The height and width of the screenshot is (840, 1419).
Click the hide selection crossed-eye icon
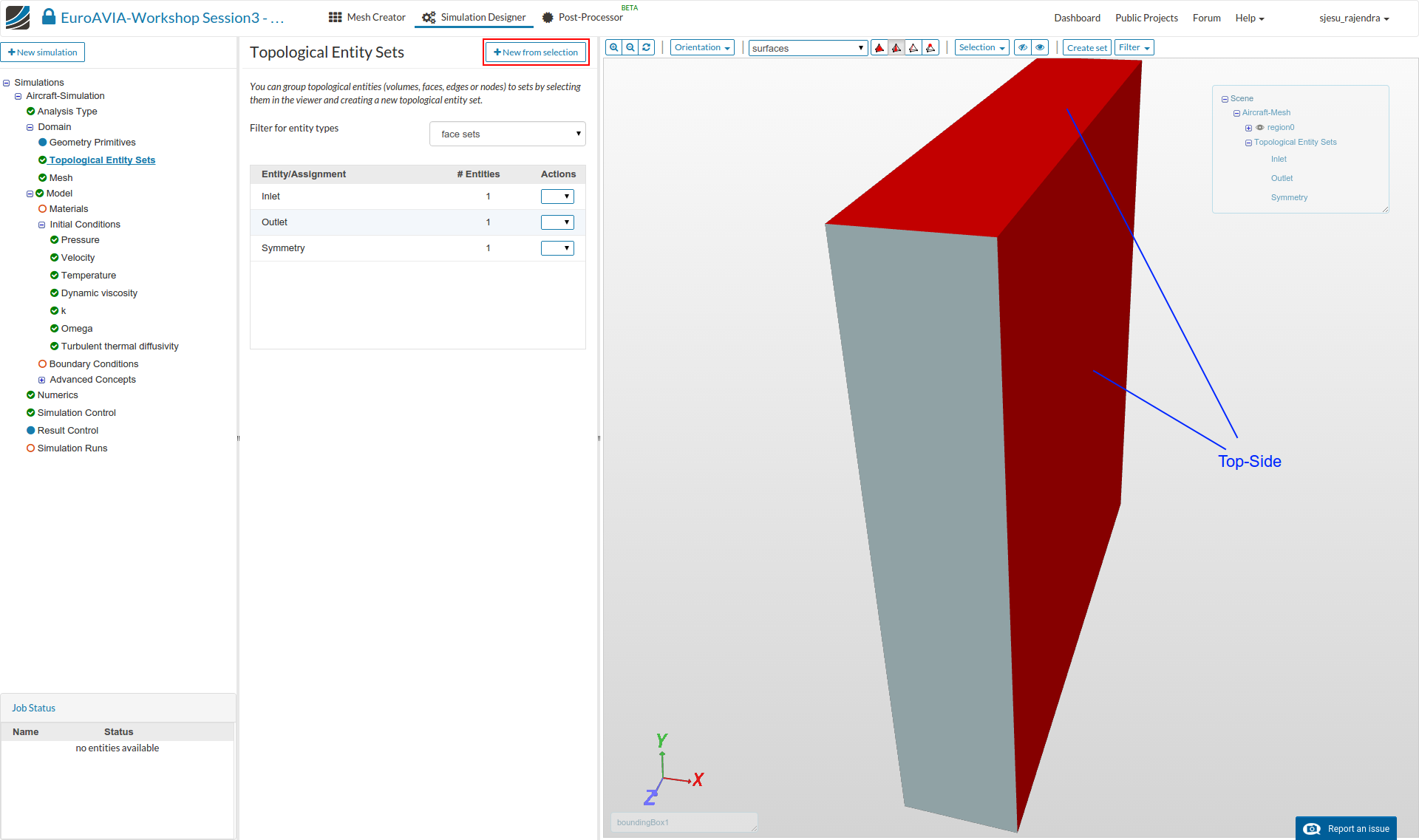point(1023,47)
